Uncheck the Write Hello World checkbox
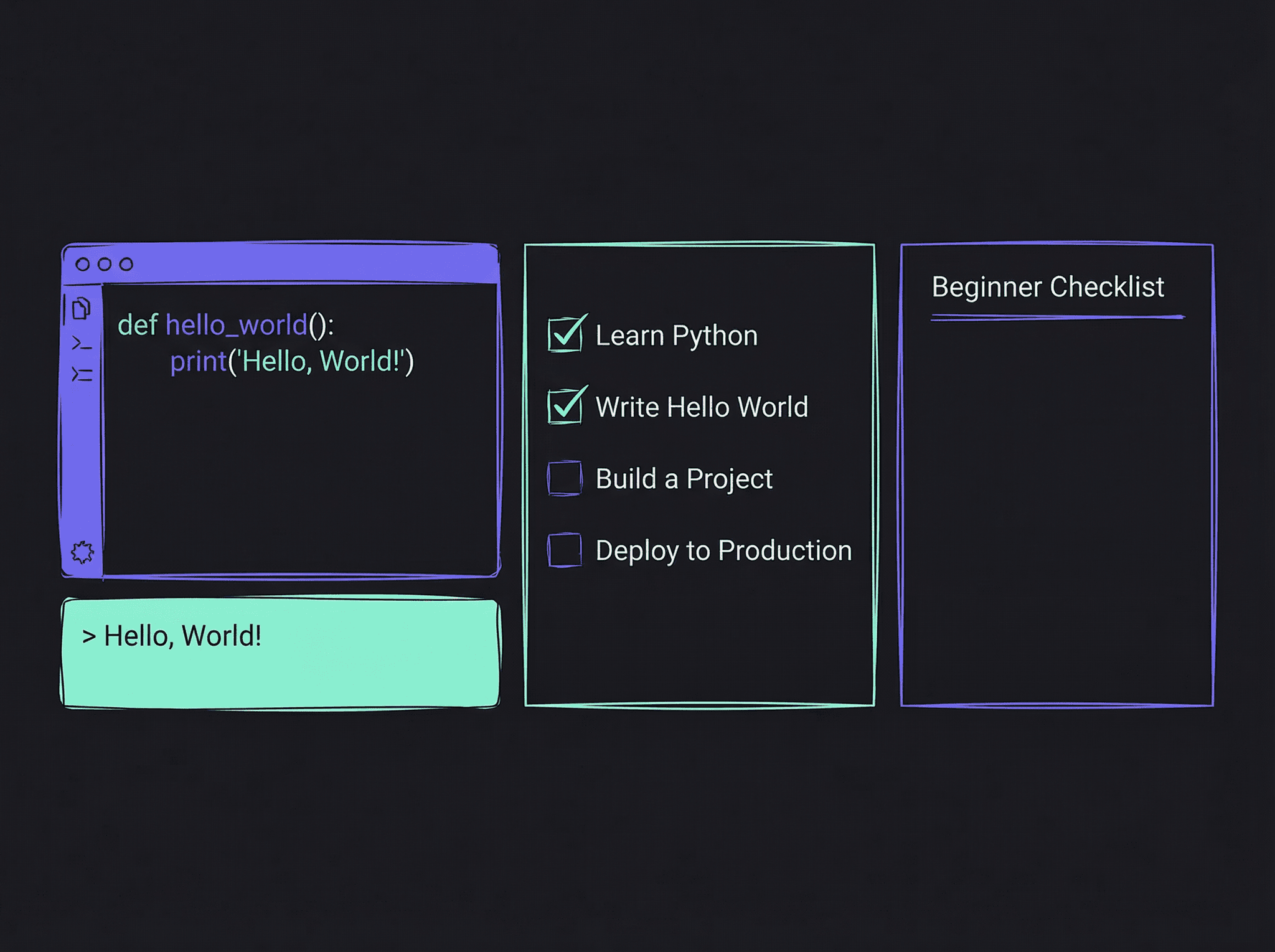The width and height of the screenshot is (1275, 952). click(565, 407)
